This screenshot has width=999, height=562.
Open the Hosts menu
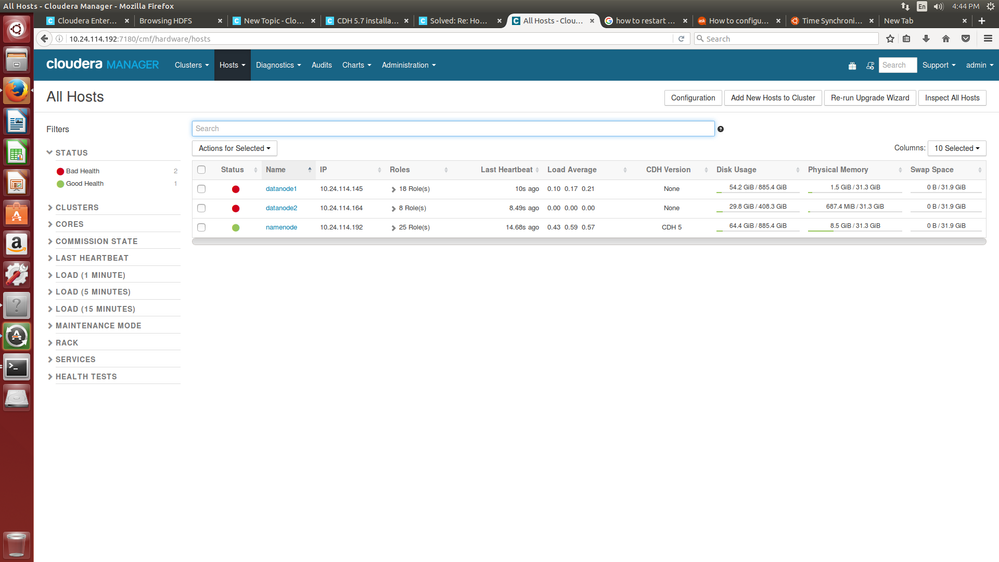click(232, 65)
